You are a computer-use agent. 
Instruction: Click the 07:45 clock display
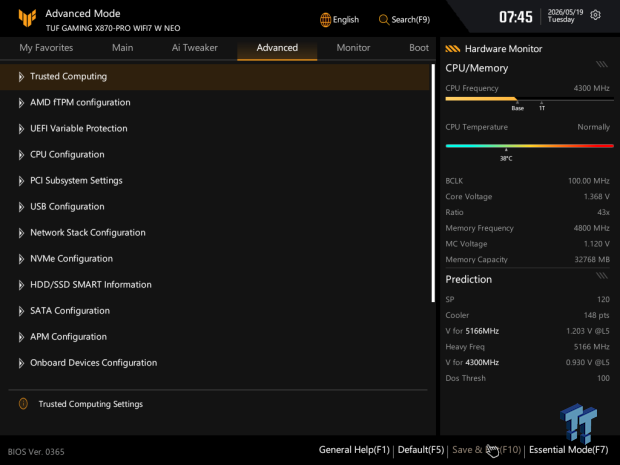(516, 17)
